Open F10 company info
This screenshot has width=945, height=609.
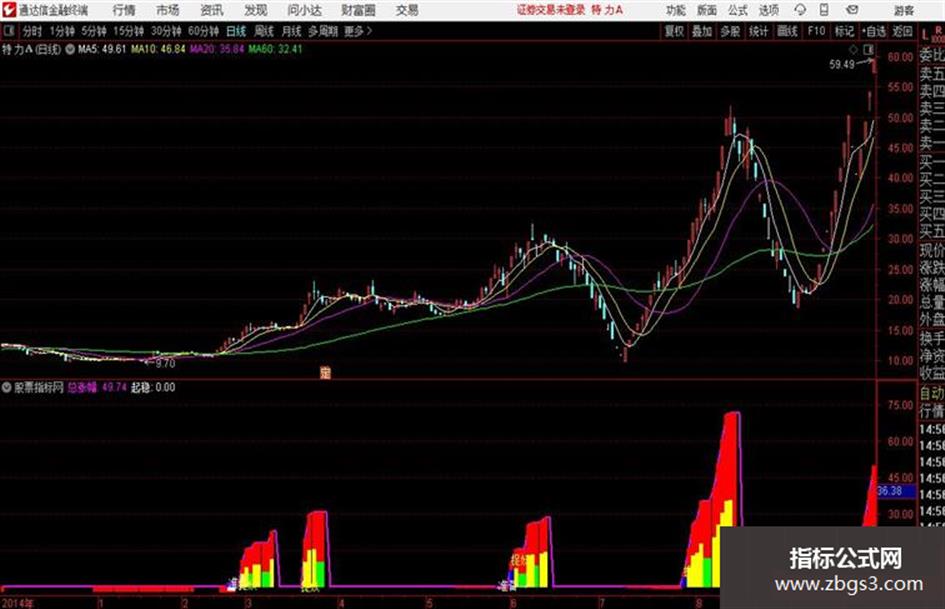[x=816, y=31]
